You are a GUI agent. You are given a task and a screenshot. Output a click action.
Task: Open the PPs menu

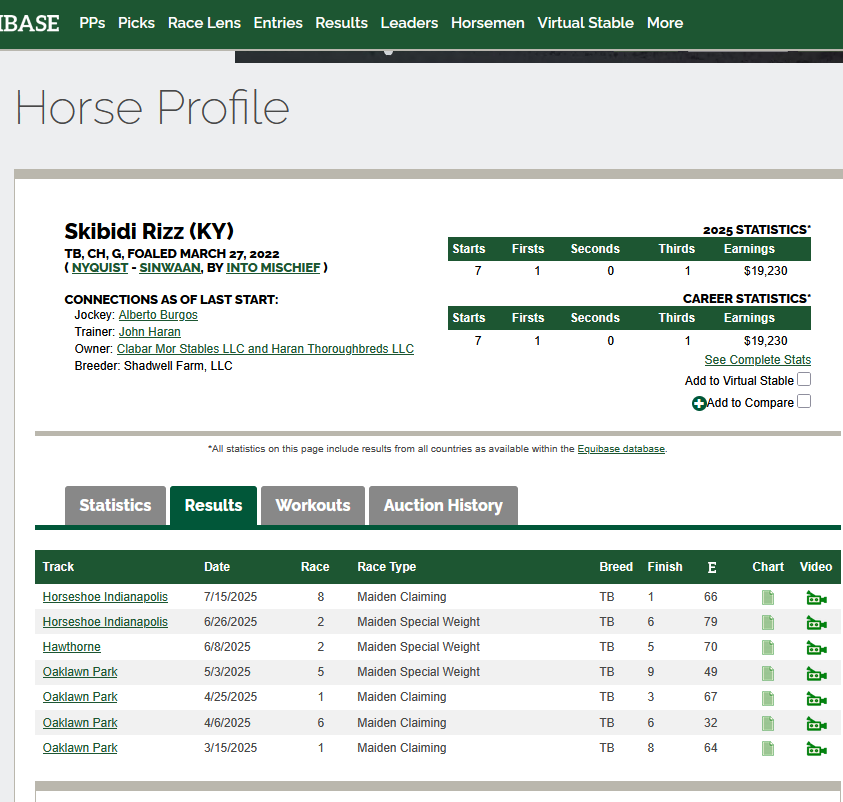92,23
